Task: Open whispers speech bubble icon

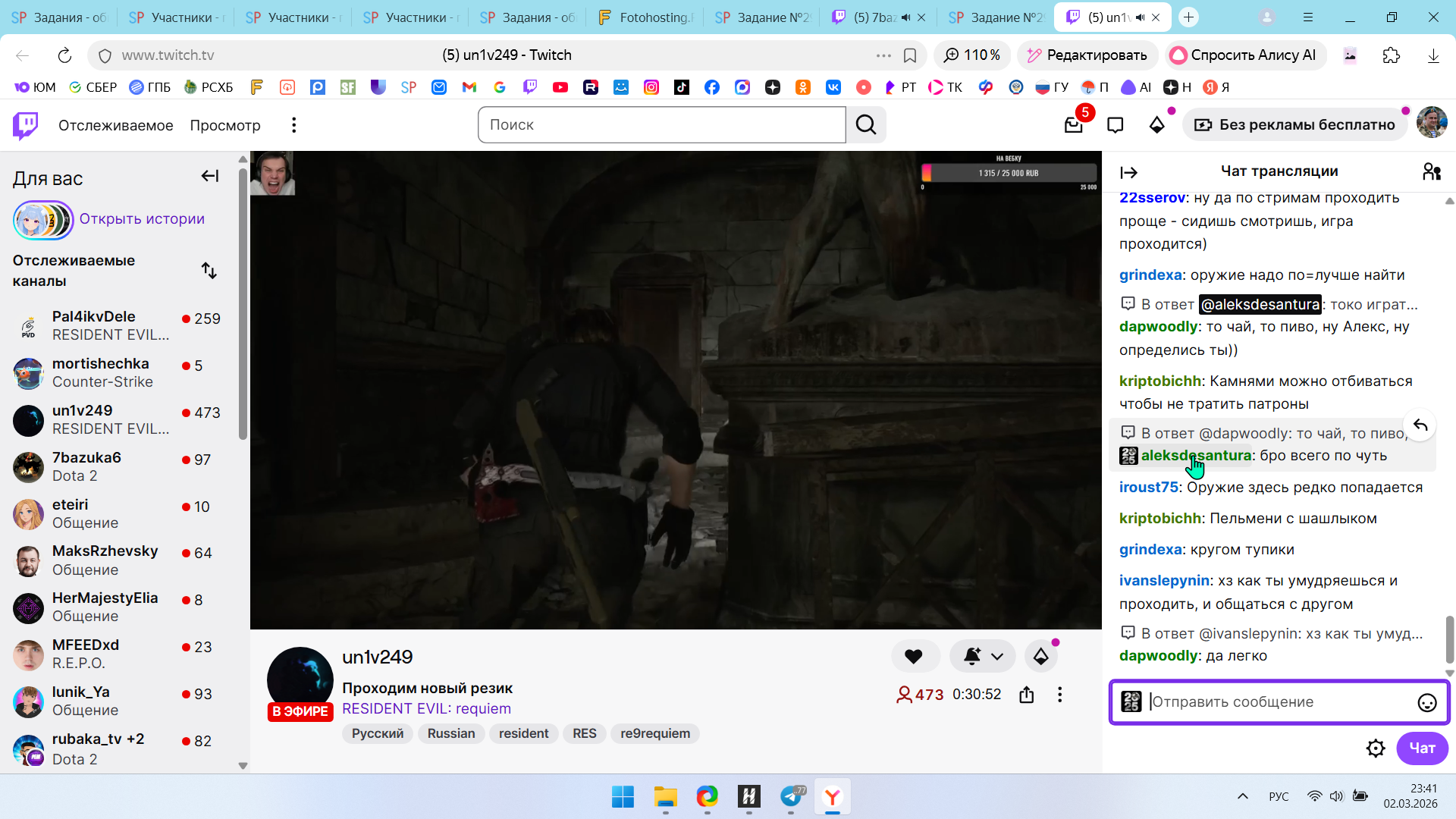Action: coord(1115,125)
